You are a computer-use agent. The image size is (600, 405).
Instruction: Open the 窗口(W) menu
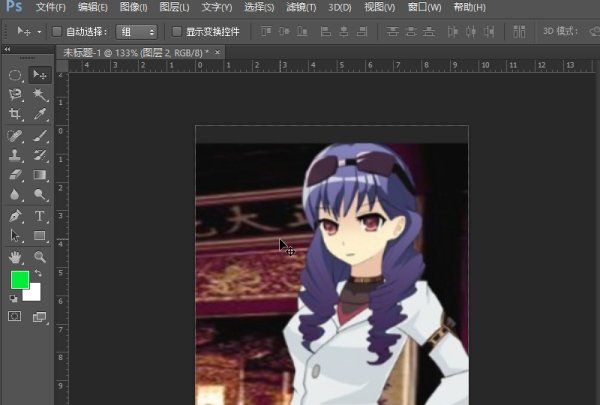pos(424,7)
